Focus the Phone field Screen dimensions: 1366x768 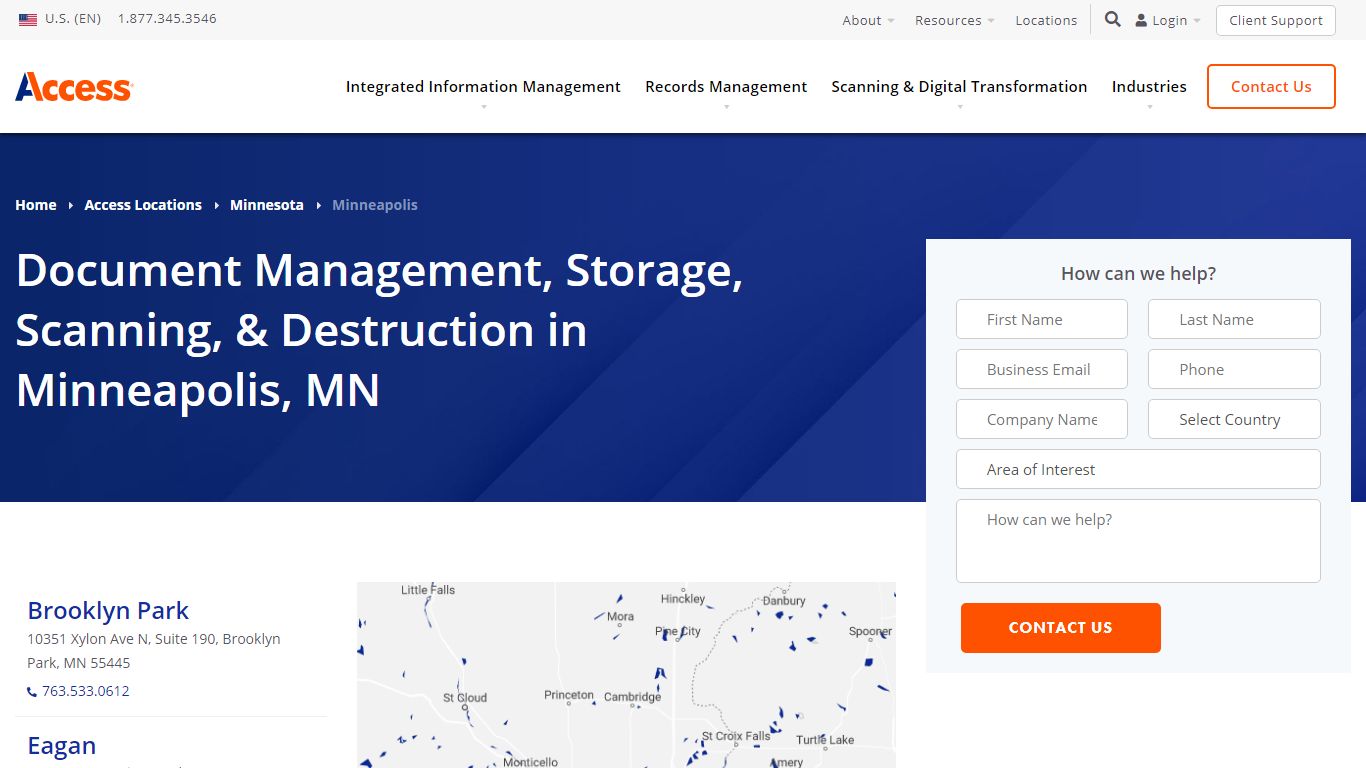point(1234,369)
